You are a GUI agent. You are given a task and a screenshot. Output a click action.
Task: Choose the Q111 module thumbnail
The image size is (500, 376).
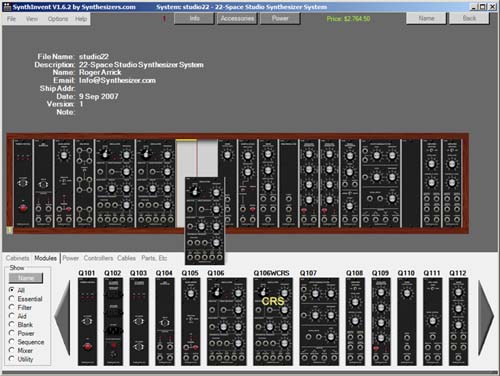(432, 322)
